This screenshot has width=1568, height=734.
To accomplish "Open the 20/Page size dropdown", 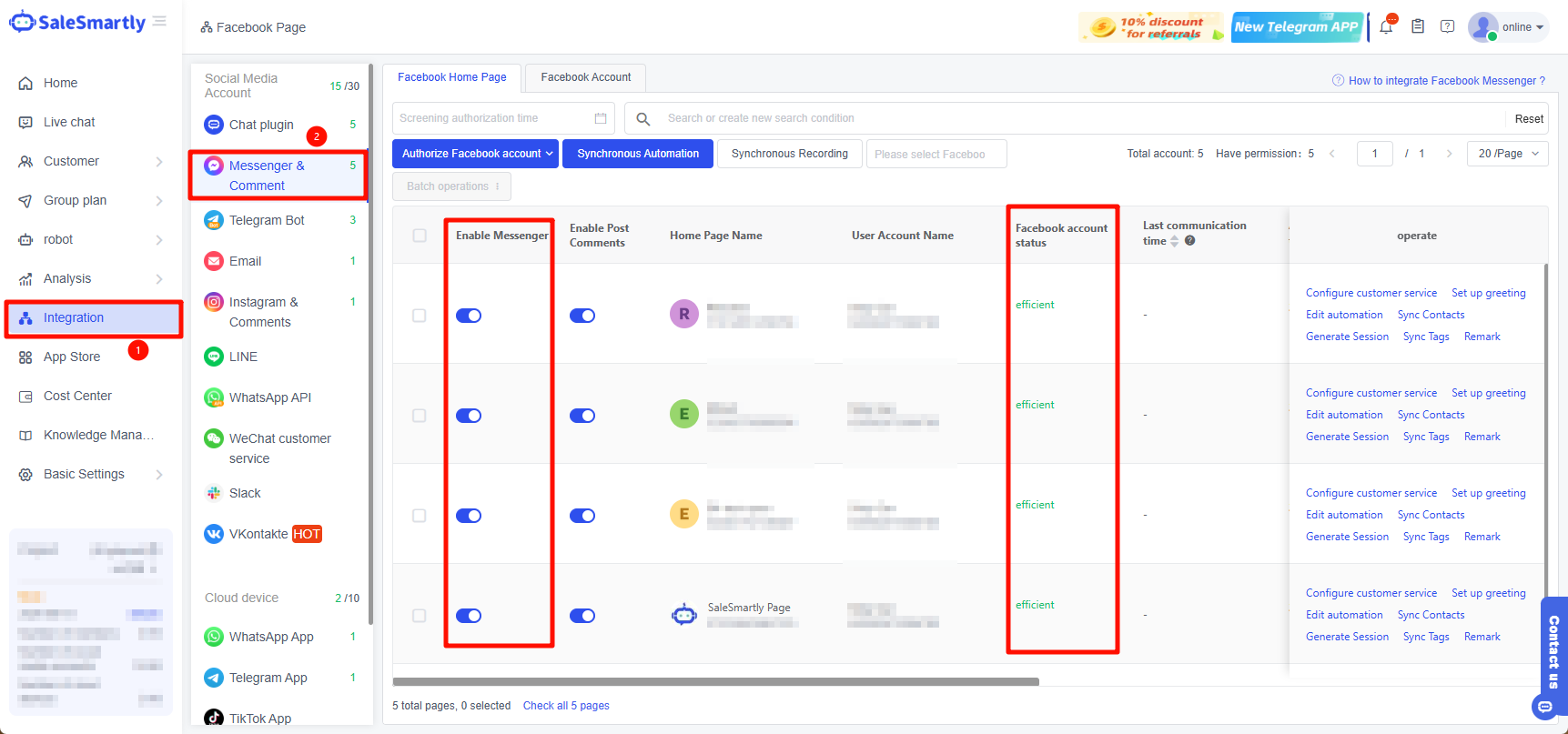I will pos(1507,154).
